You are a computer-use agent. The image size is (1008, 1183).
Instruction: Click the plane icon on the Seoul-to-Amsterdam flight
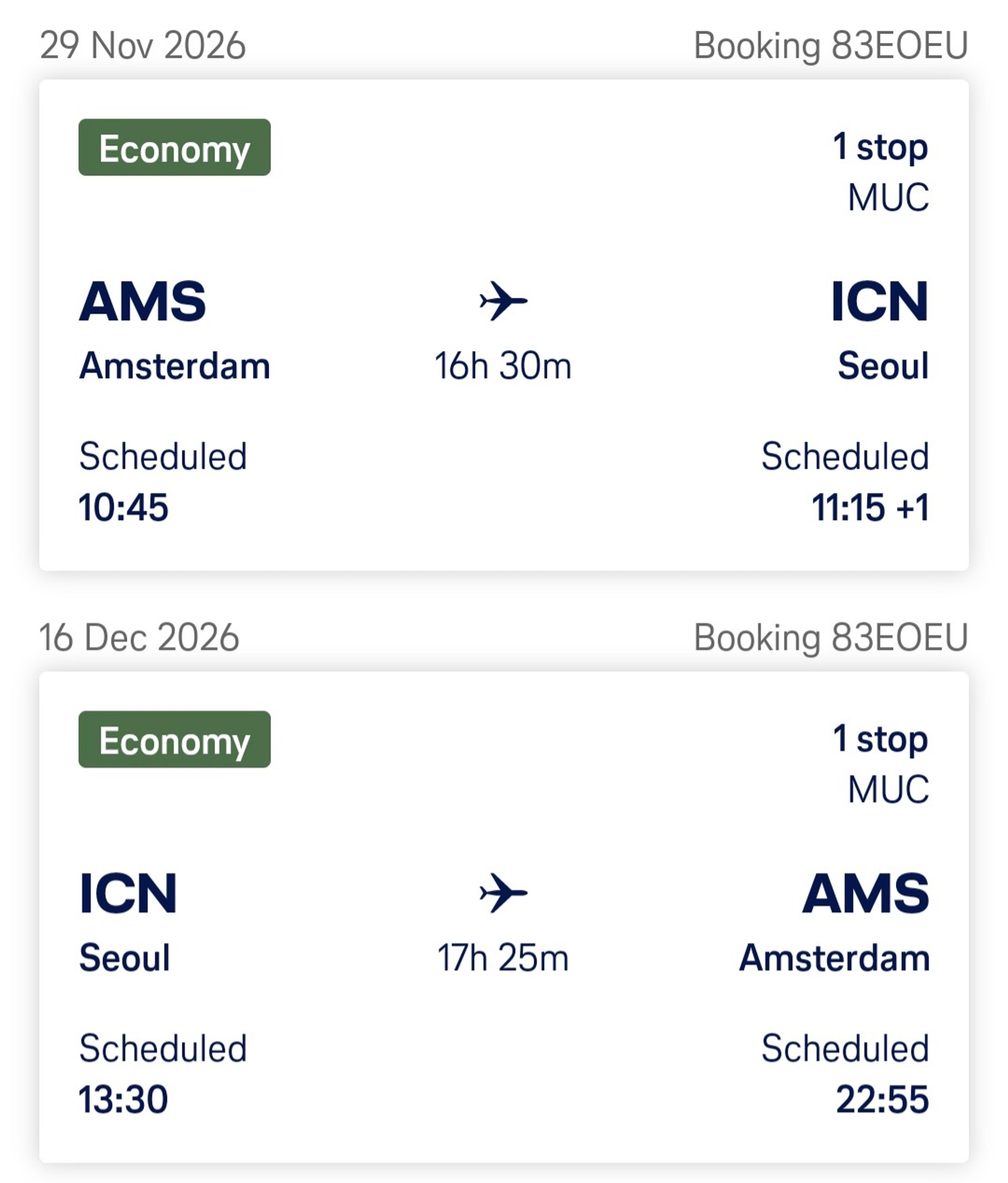(x=503, y=892)
